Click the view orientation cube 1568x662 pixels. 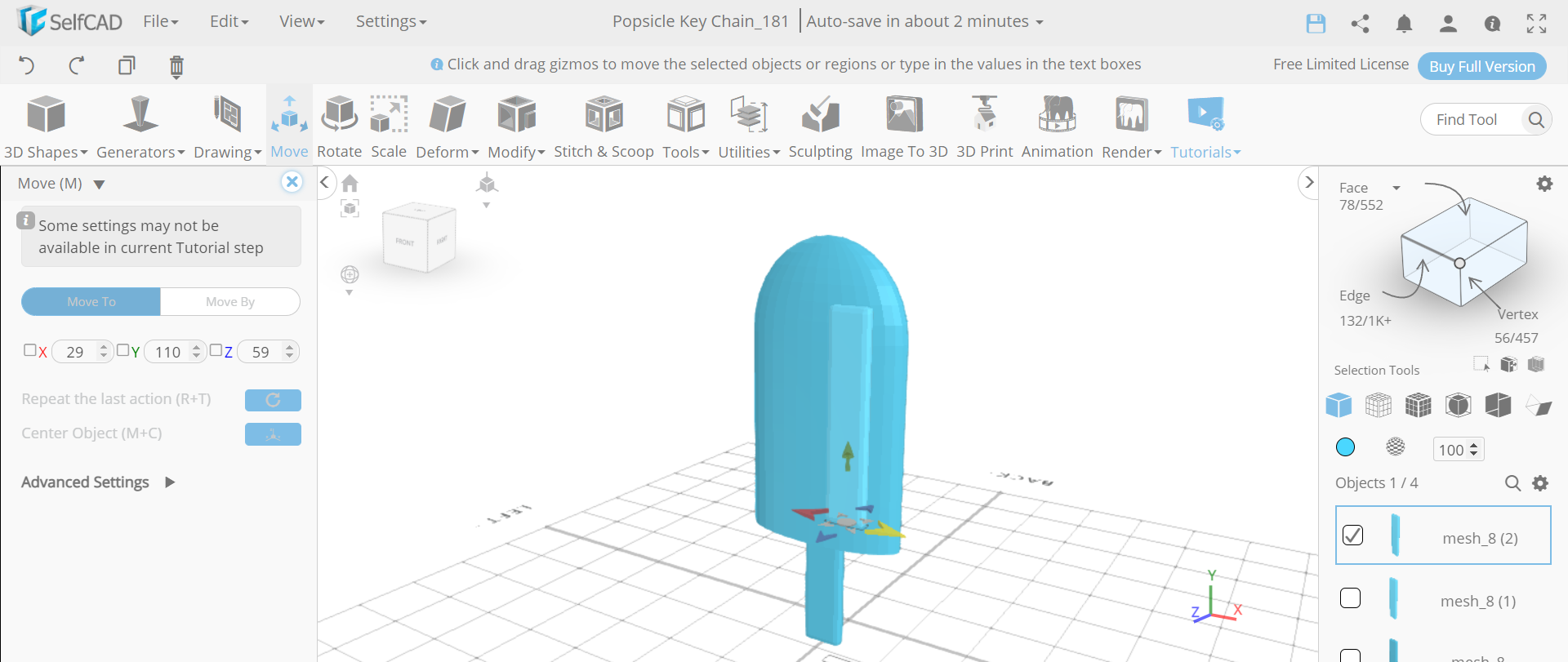coord(419,238)
